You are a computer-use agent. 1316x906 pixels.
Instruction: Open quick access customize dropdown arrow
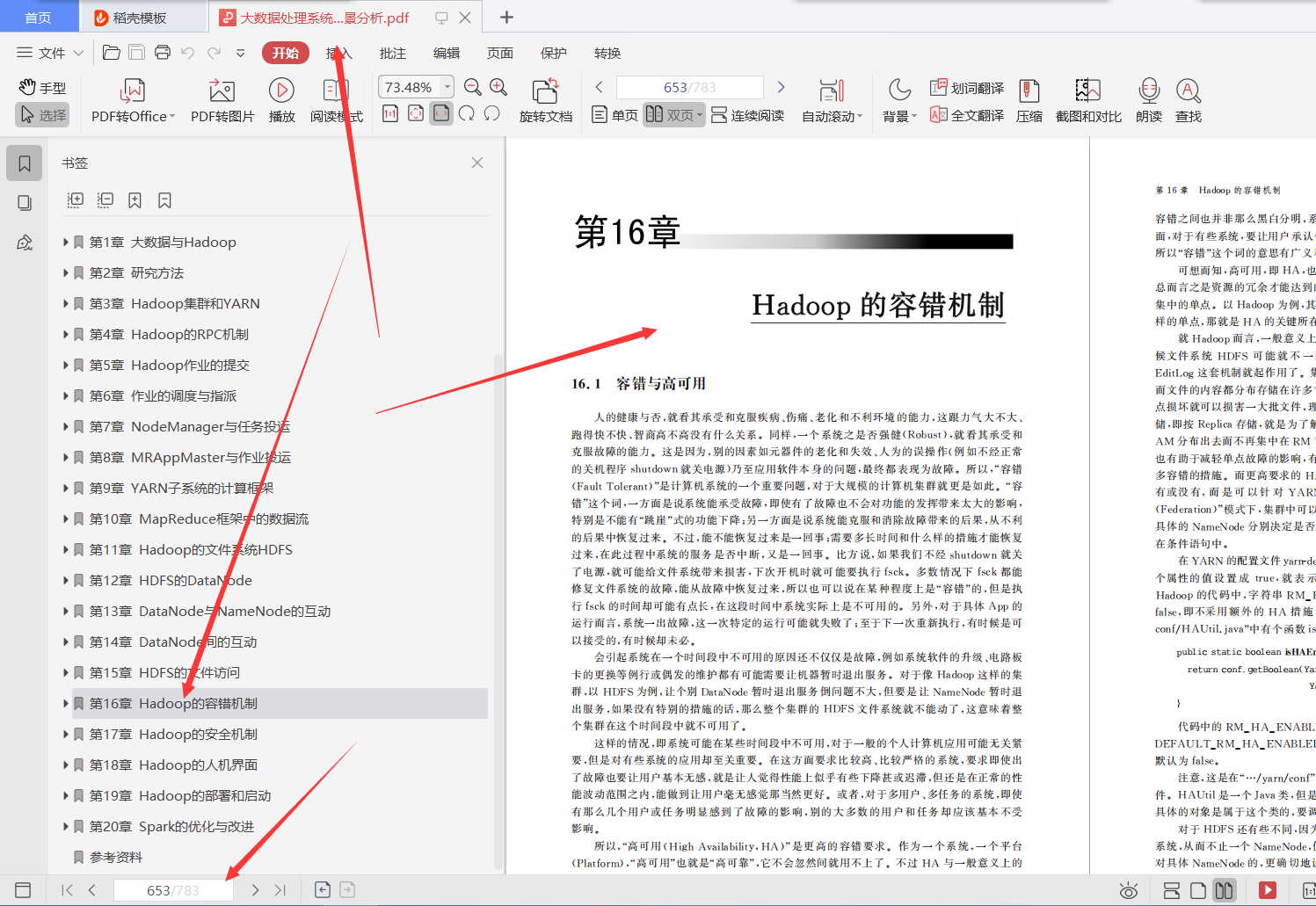[240, 53]
